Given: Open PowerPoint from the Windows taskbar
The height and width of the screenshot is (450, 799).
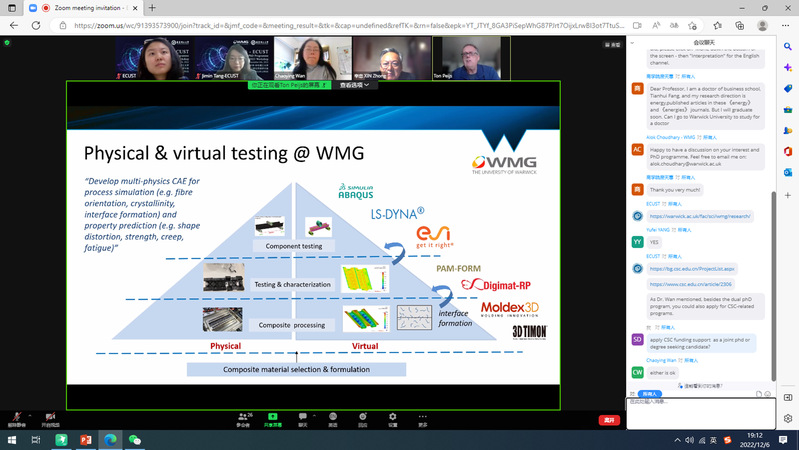Looking at the screenshot, I should click(x=86, y=439).
